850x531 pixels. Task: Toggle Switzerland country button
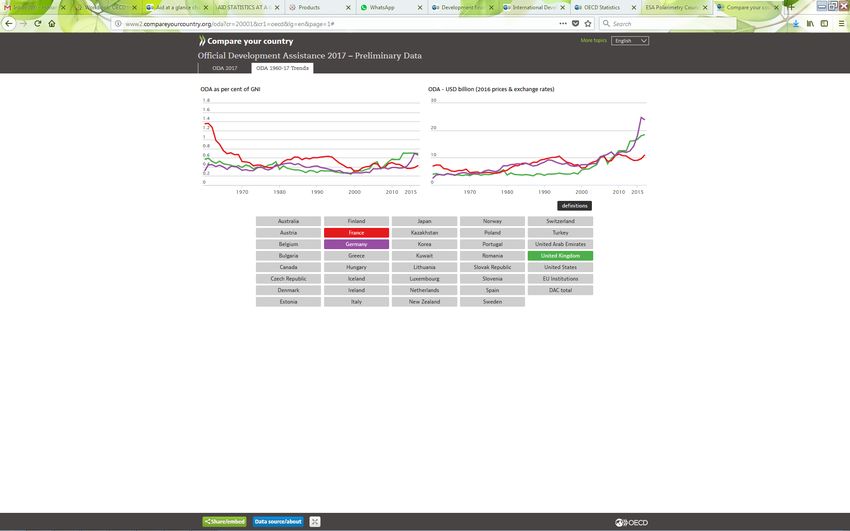pyautogui.click(x=560, y=221)
